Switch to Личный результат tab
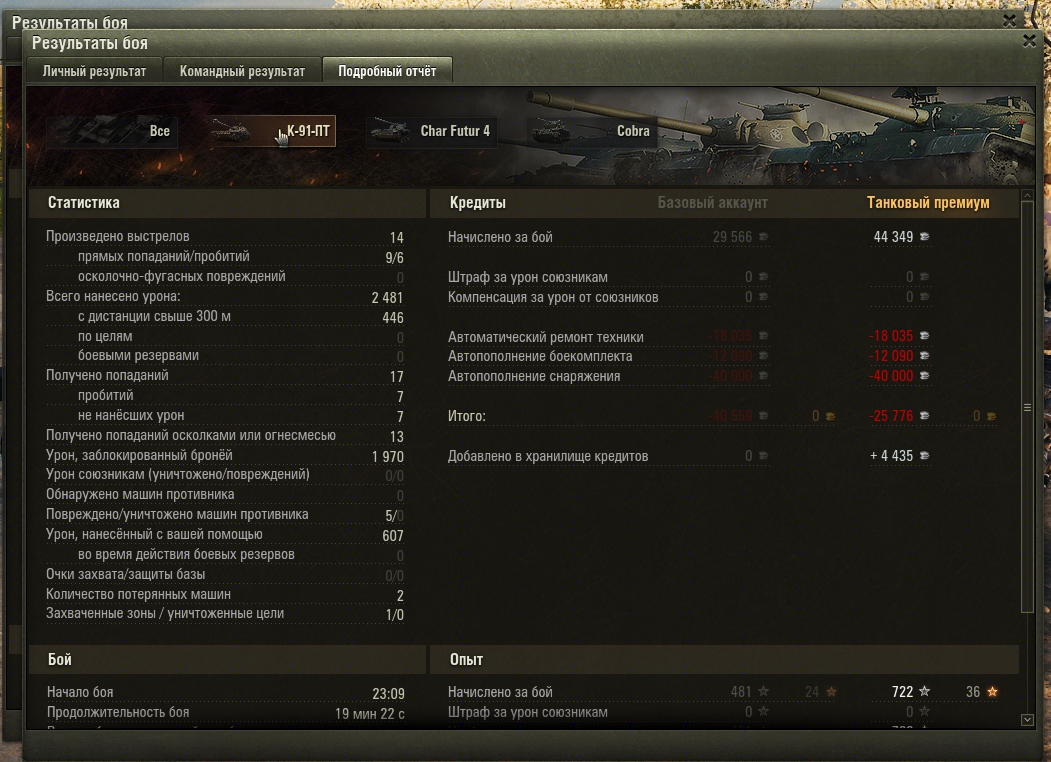1051x762 pixels. click(x=95, y=71)
